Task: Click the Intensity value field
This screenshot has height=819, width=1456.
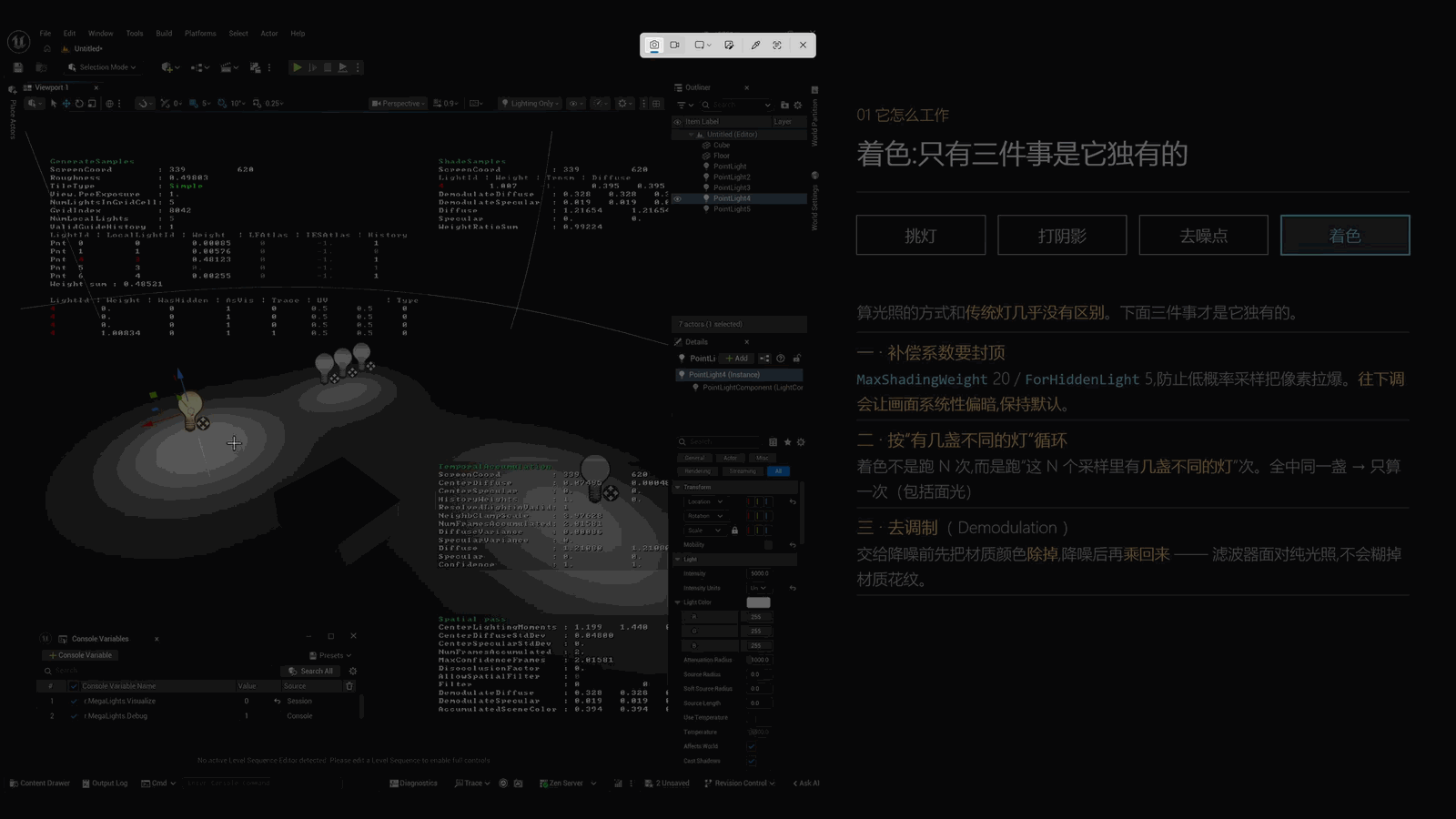Action: click(761, 573)
